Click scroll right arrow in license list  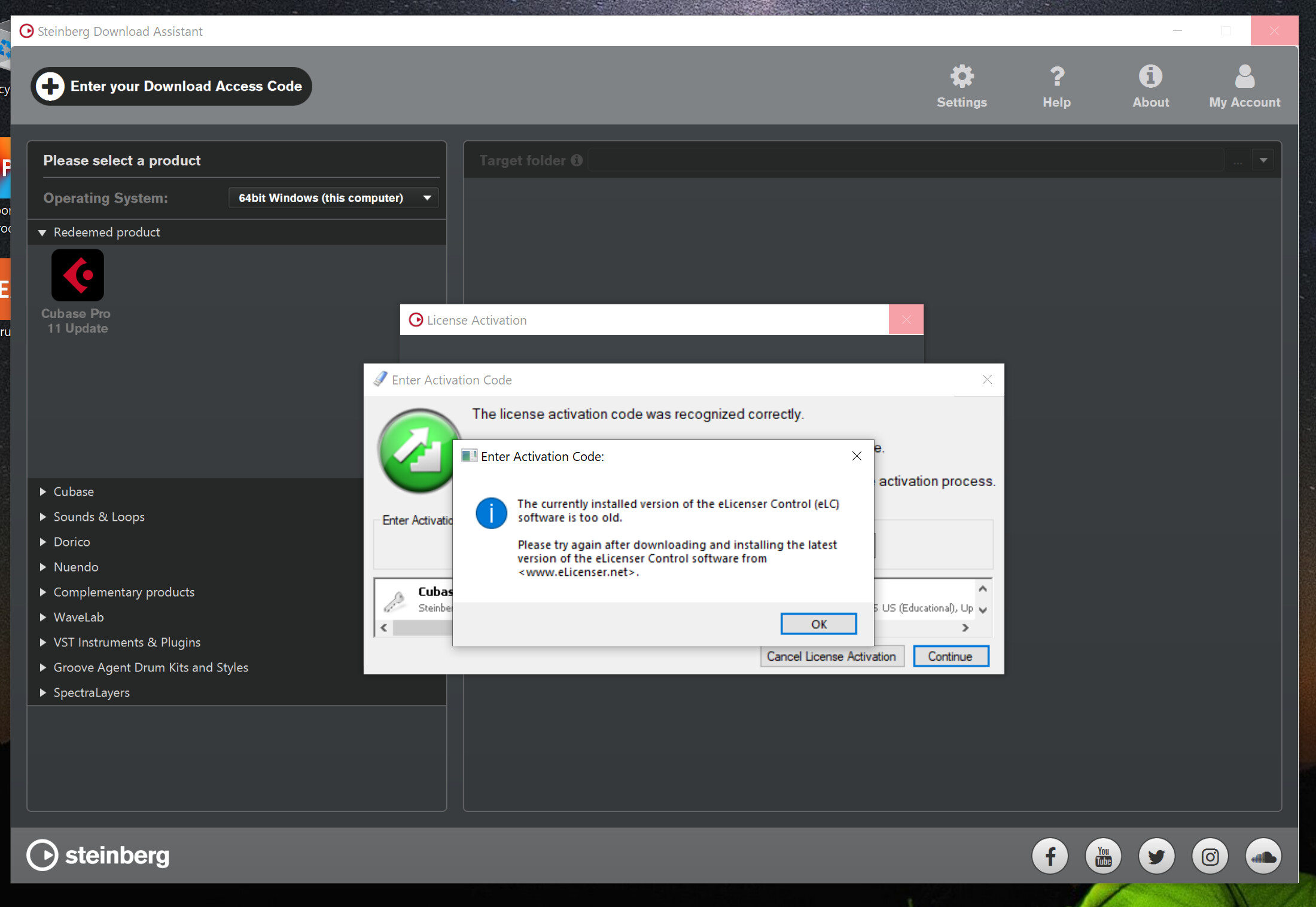coord(965,628)
